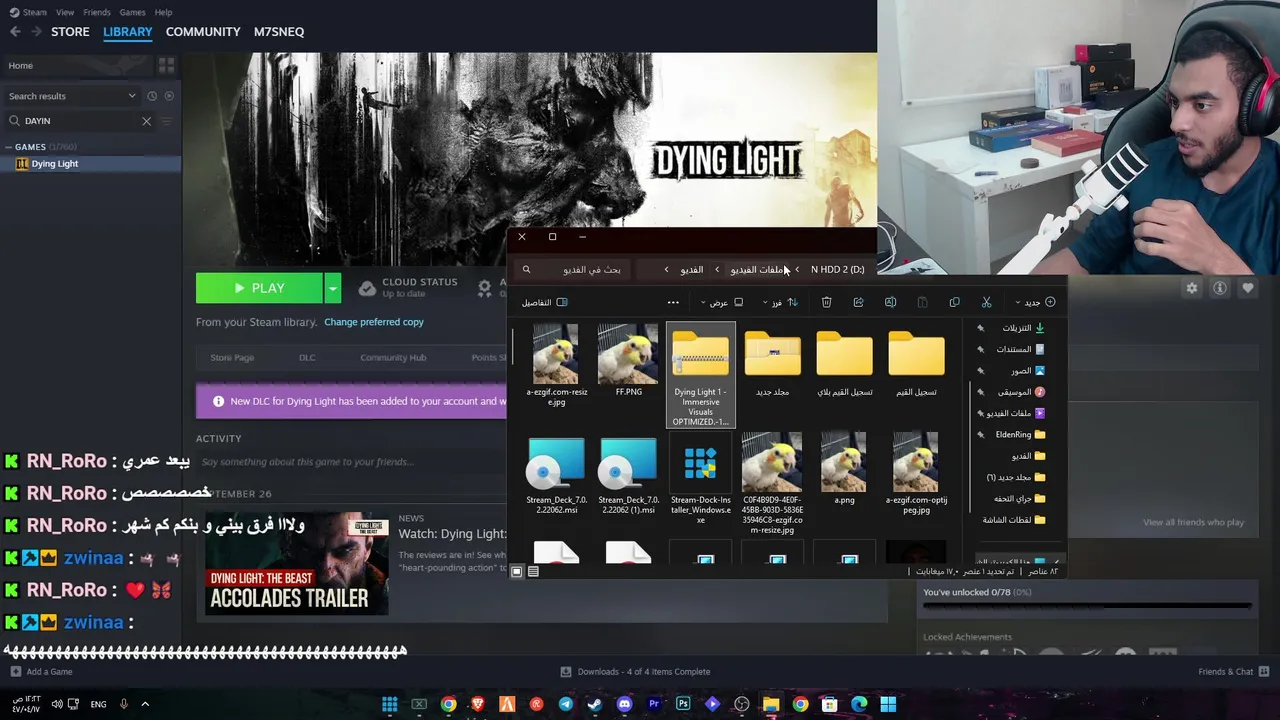Open the Friends menu in Steam

[x=97, y=12]
